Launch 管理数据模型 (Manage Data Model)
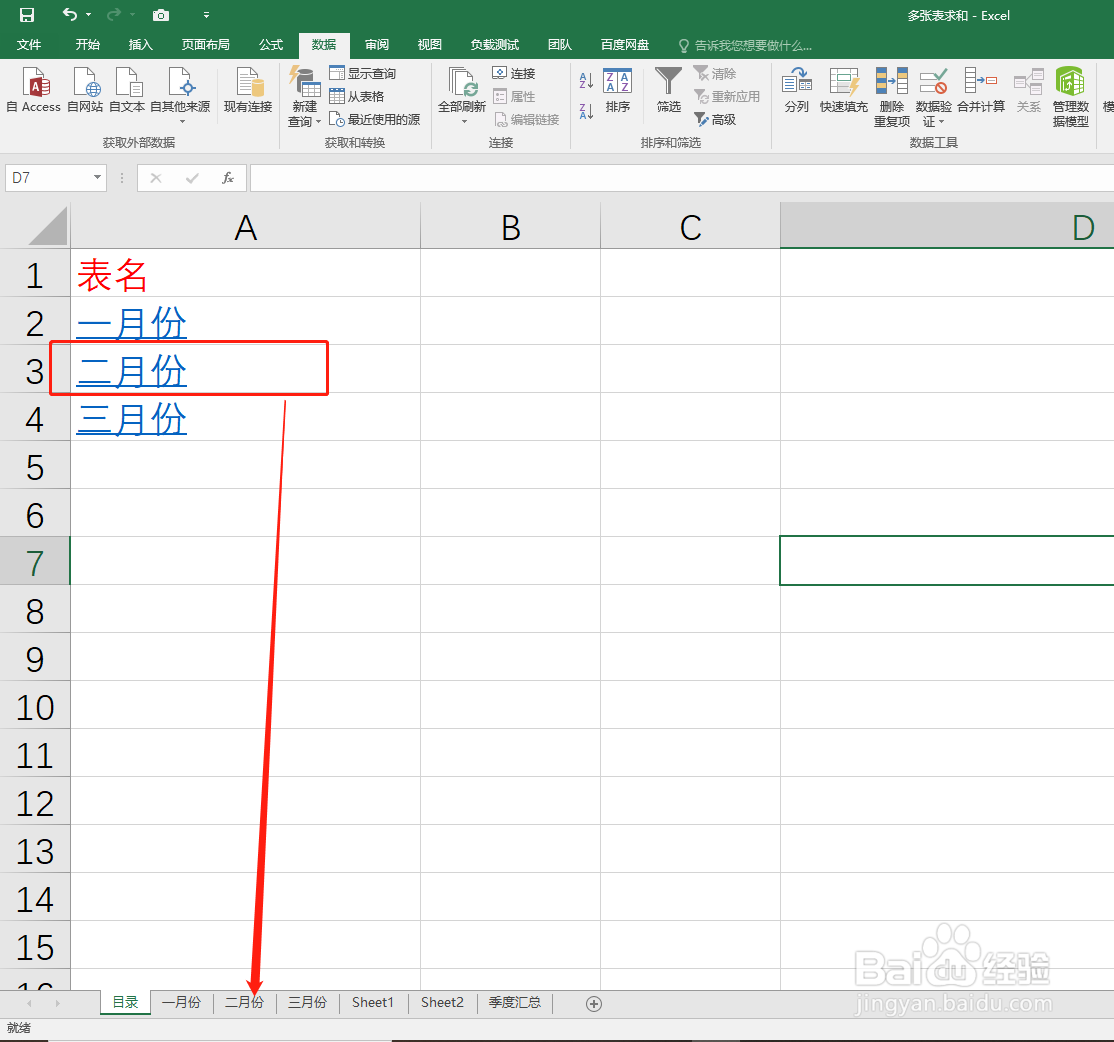 [x=1069, y=94]
